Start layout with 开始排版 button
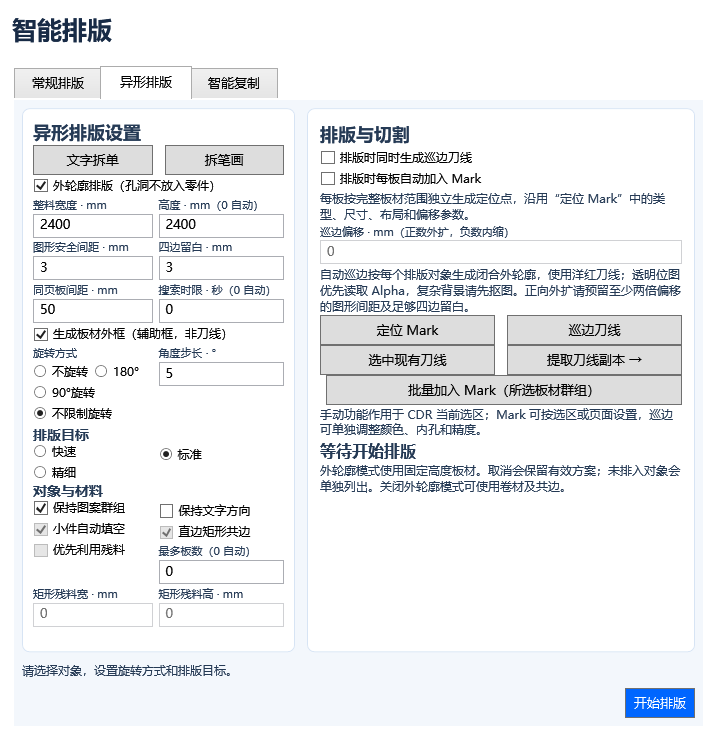Viewport: 717px width, 740px height. 659,703
